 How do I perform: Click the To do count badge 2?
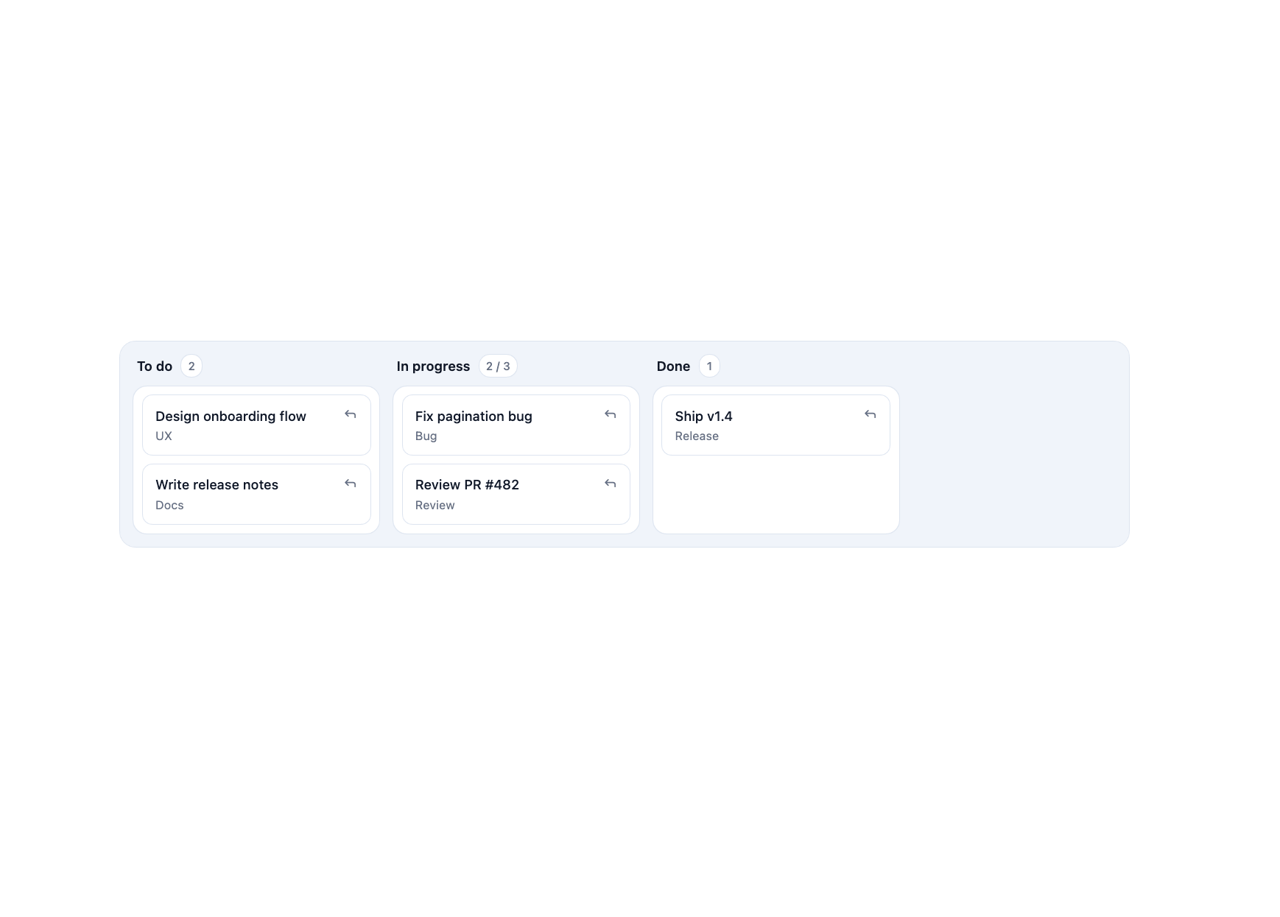click(191, 366)
